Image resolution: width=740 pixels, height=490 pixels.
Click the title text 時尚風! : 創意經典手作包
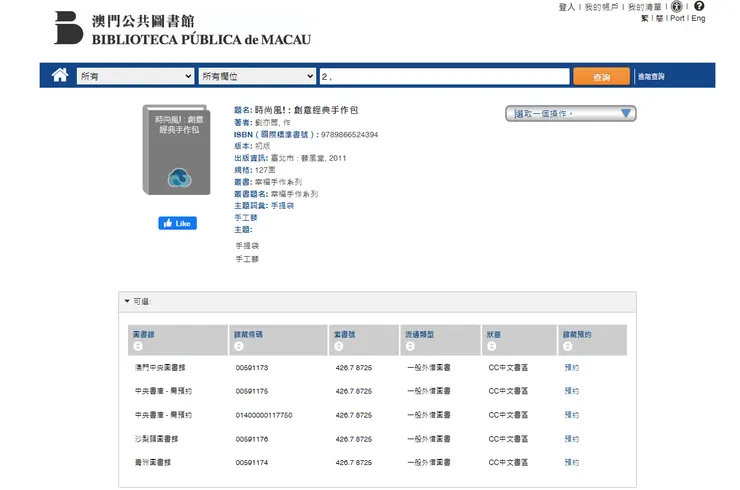pos(306,110)
